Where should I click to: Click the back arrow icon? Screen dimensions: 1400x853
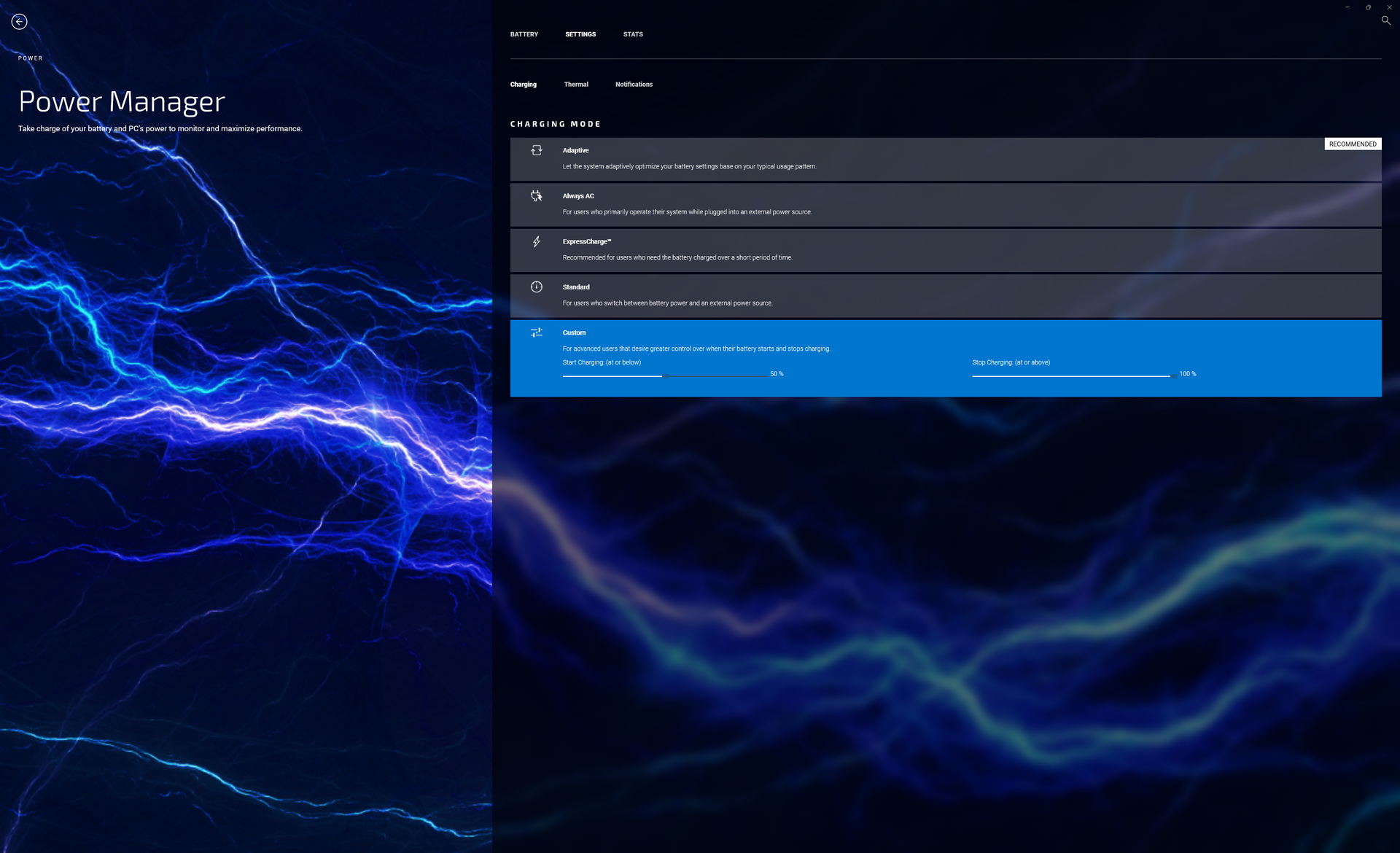pos(20,22)
